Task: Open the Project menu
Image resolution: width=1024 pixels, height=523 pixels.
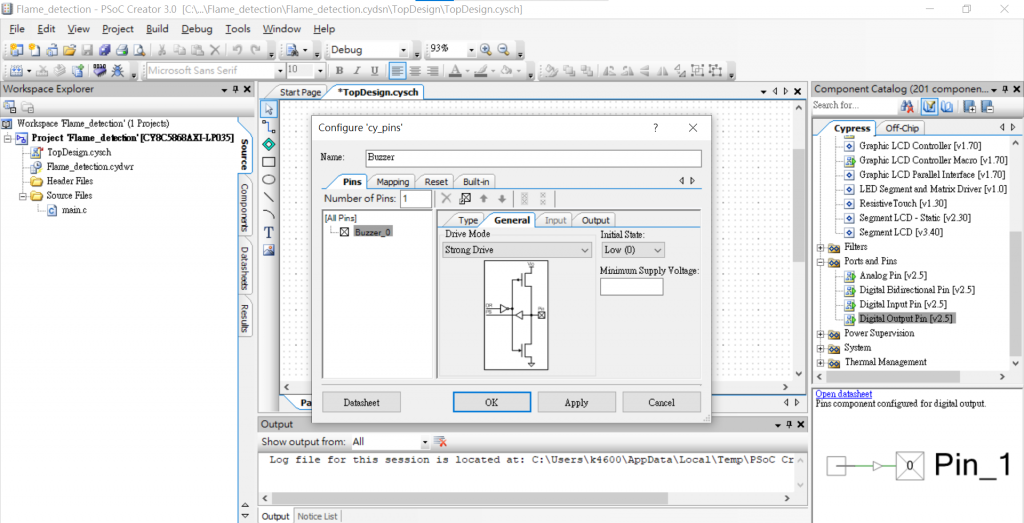Action: coord(118,29)
